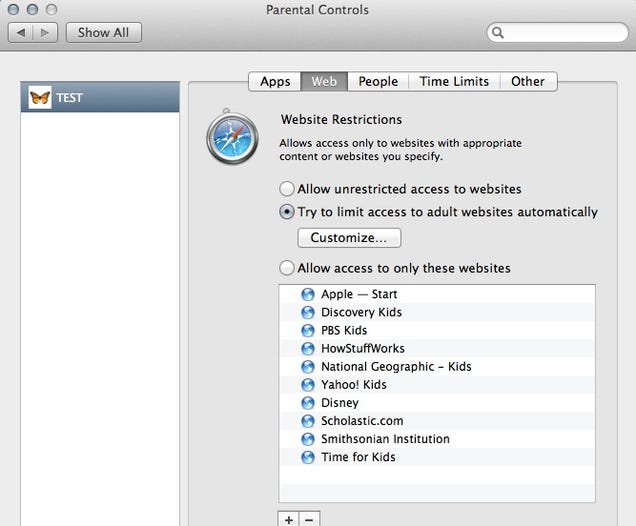Minimize the Parental Controls window
The height and width of the screenshot is (526, 636).
pos(32,9)
